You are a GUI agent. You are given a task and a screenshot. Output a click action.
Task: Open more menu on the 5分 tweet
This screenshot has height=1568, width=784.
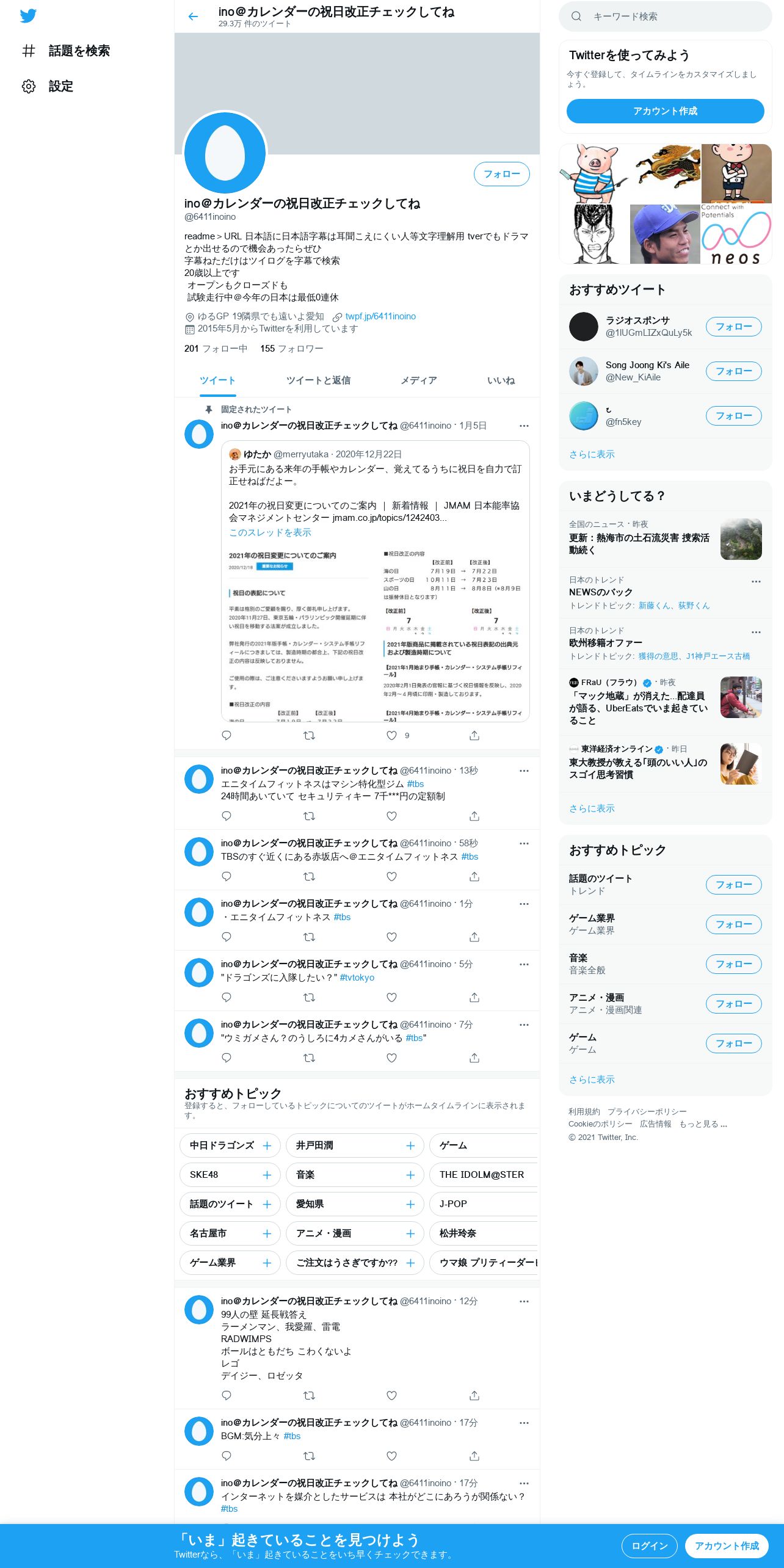tap(524, 964)
